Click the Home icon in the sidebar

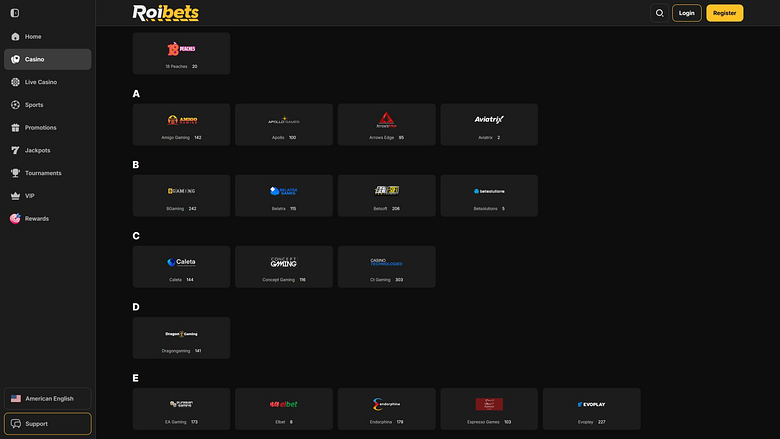(15, 37)
